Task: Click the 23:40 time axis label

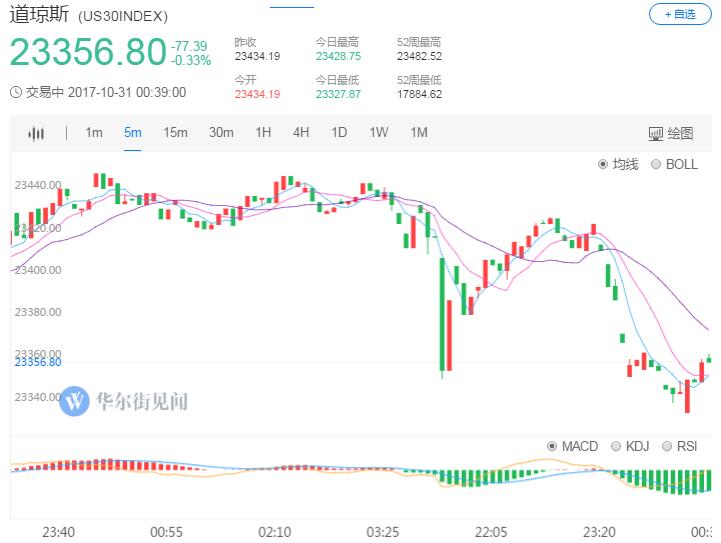Action: tap(58, 532)
